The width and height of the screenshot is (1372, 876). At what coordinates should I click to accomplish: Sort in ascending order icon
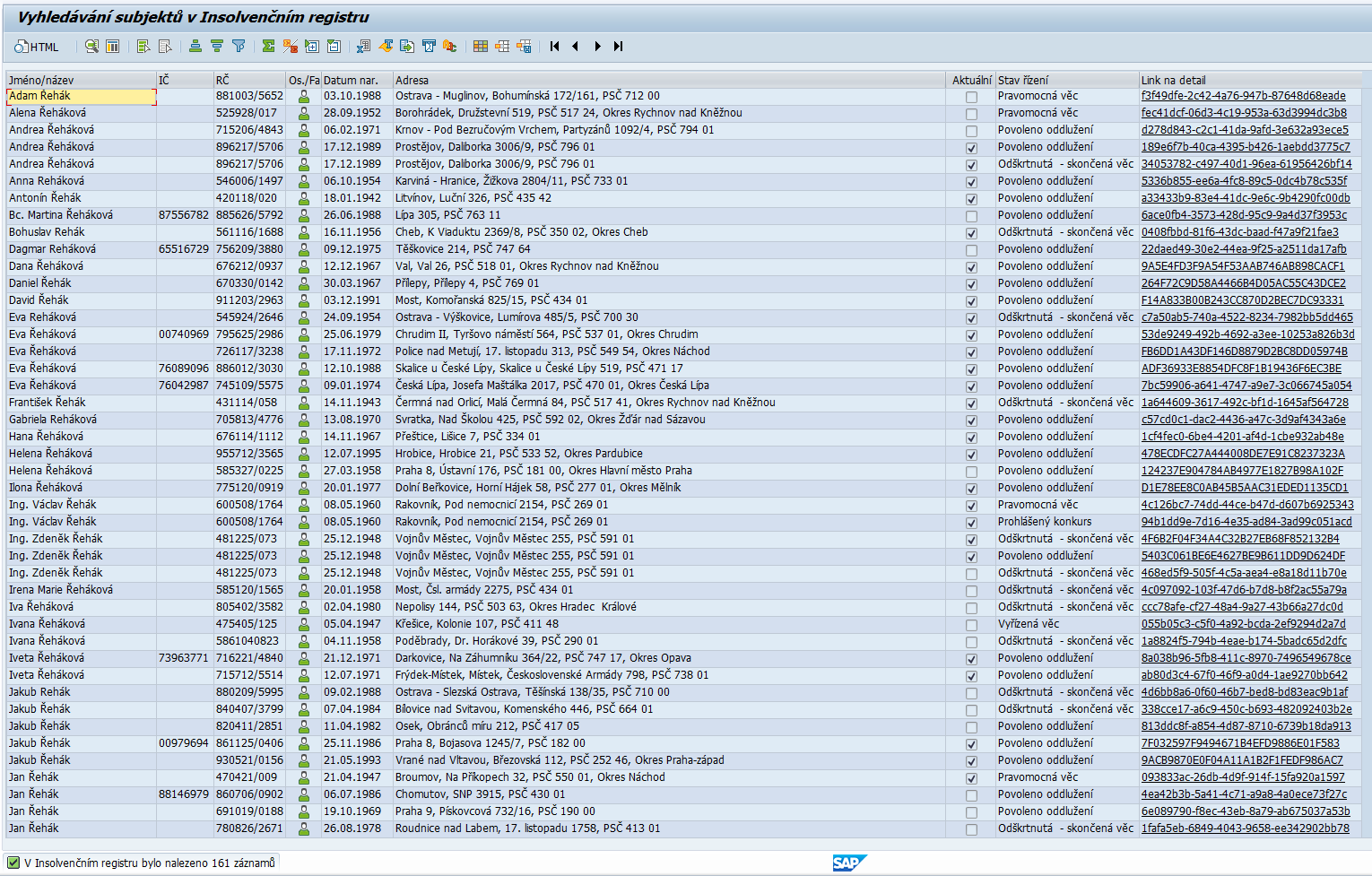pos(195,47)
